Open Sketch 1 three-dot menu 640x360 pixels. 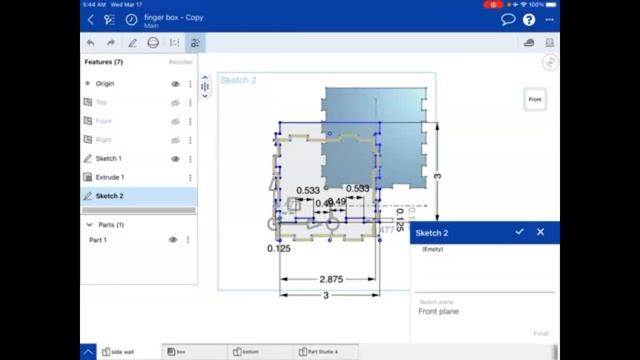pyautogui.click(x=190, y=159)
